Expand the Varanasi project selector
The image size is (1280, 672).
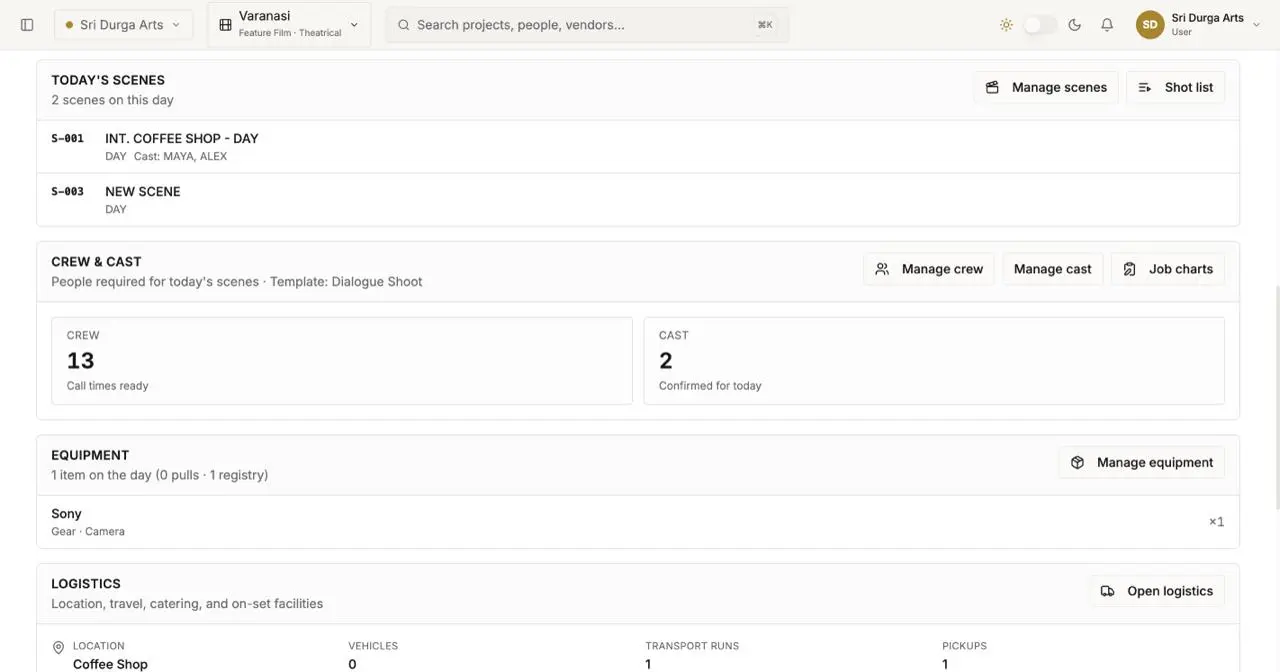[x=289, y=24]
